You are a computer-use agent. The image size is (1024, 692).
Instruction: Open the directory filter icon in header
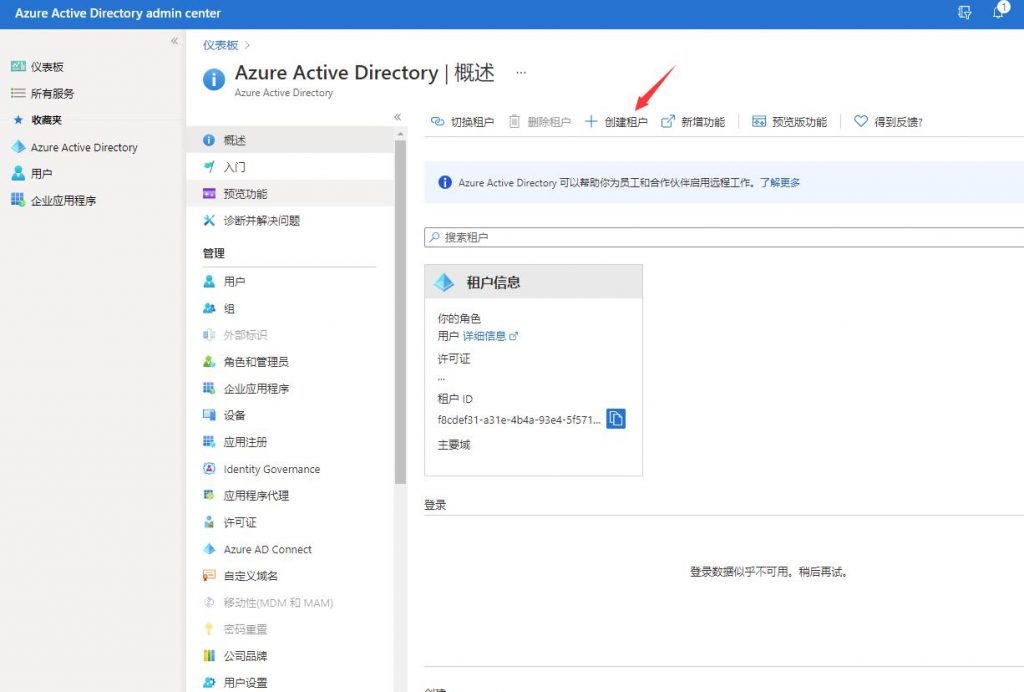tap(965, 12)
